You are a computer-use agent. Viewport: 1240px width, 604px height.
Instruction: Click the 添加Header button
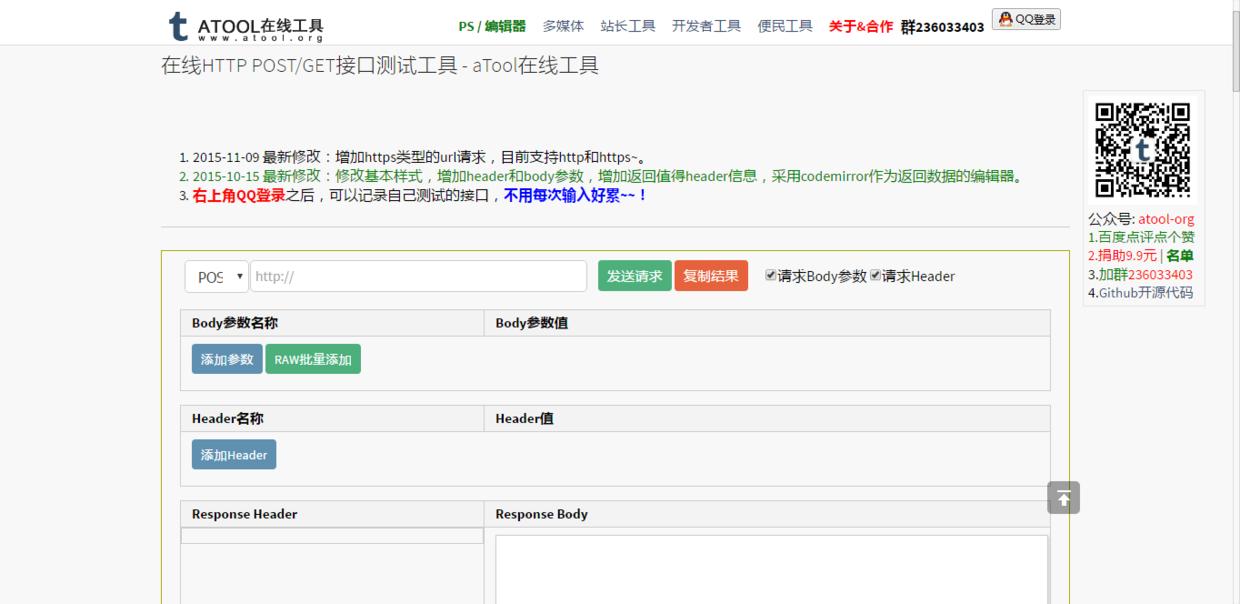[x=233, y=454]
